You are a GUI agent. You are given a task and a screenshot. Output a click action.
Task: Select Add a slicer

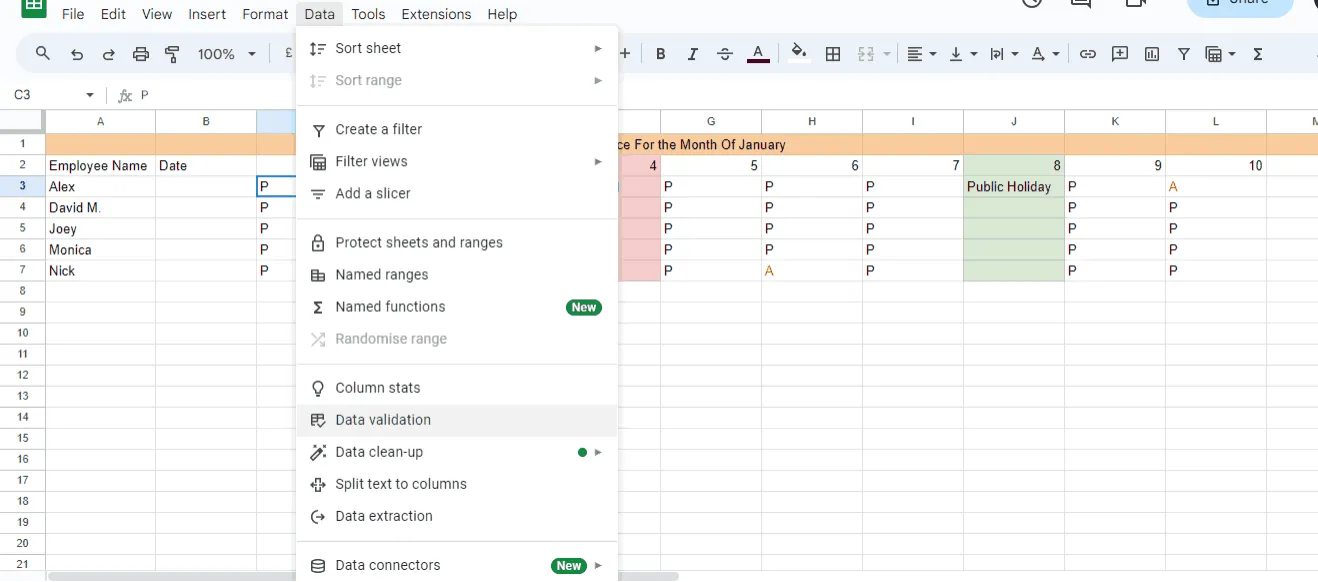pyautogui.click(x=457, y=193)
